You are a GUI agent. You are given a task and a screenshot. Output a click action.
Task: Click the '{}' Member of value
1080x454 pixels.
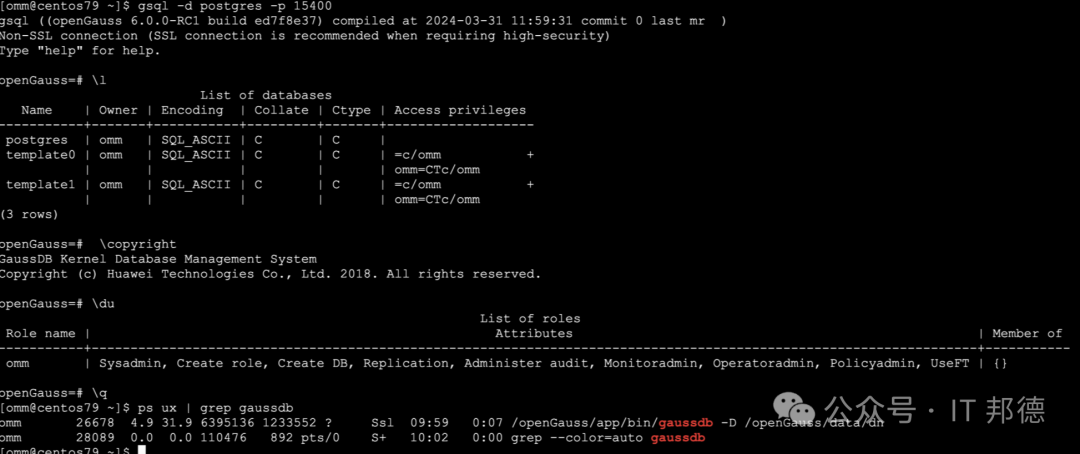point(1000,363)
